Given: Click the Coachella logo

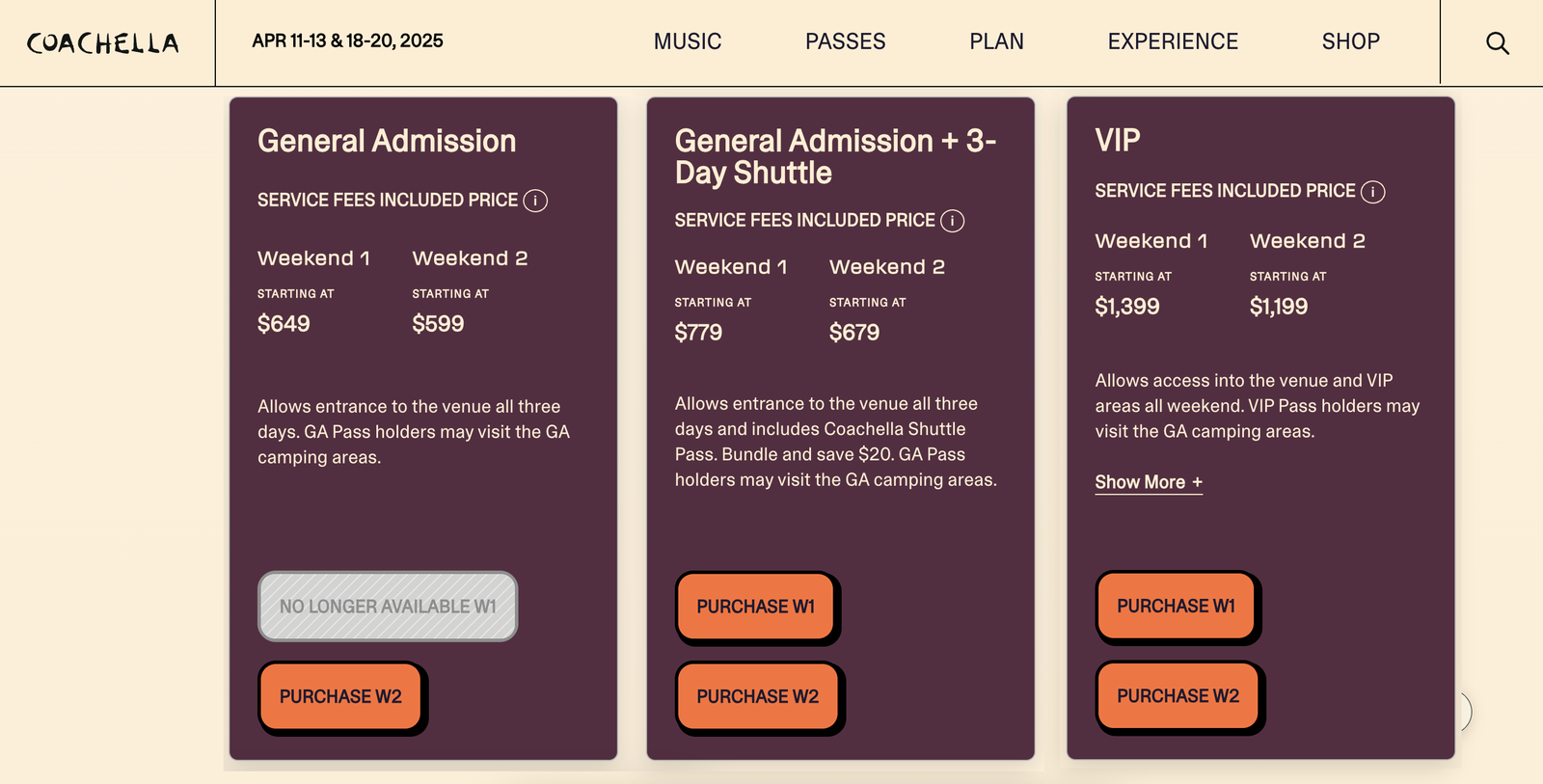Looking at the screenshot, I should pos(103,42).
